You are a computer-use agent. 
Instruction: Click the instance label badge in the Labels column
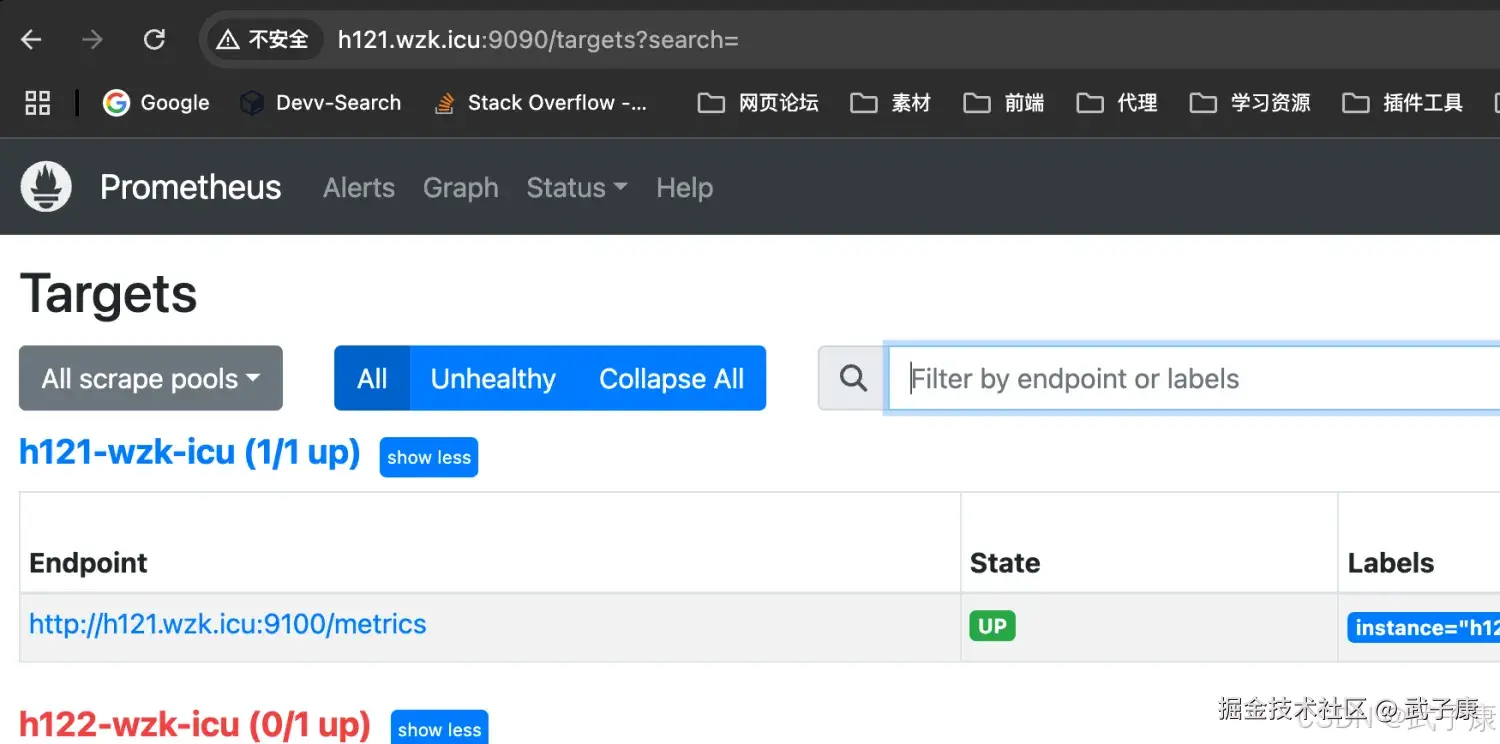tap(1422, 627)
